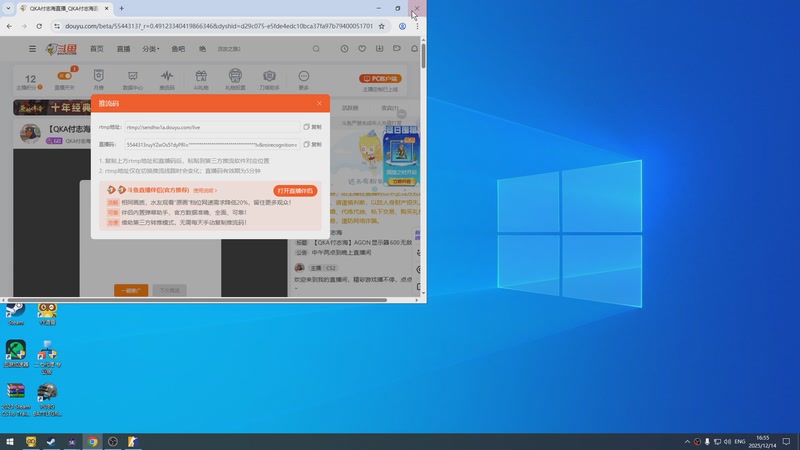800x450 pixels.
Task: Click the Douyu logo
Action: pos(61,49)
